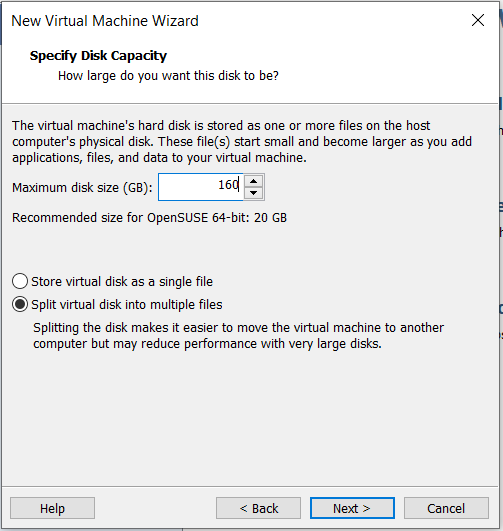Select Store virtual disk as a single file radio
This screenshot has height=531, width=503.
click(20, 281)
